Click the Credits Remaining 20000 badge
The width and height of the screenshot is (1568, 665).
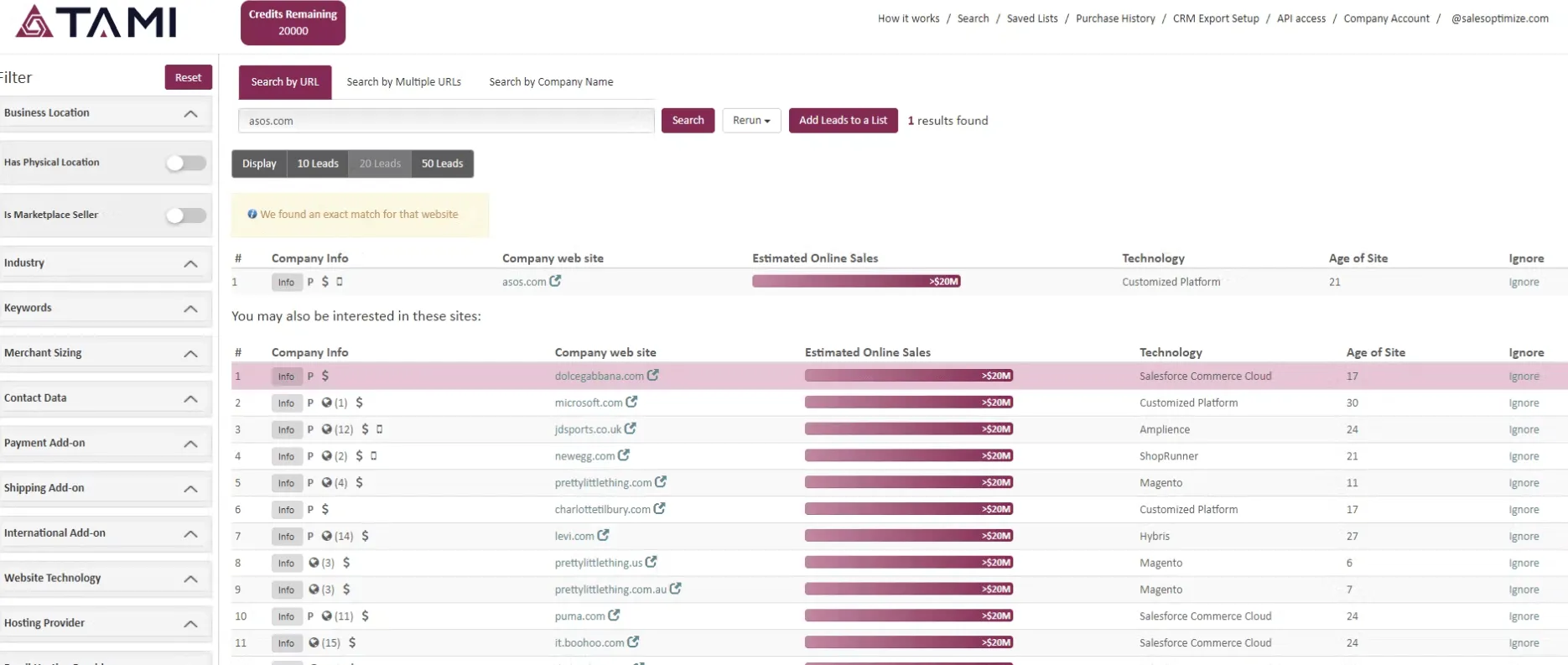tap(293, 23)
